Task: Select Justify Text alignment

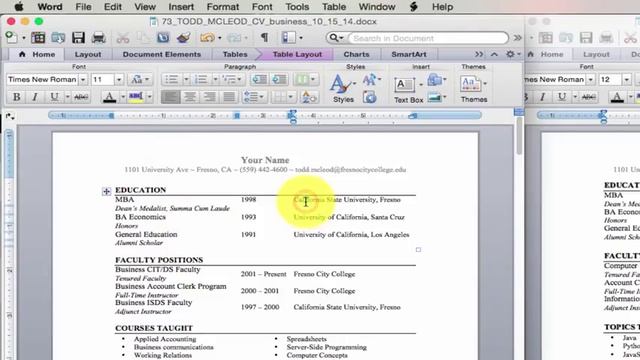Action: tap(229, 97)
